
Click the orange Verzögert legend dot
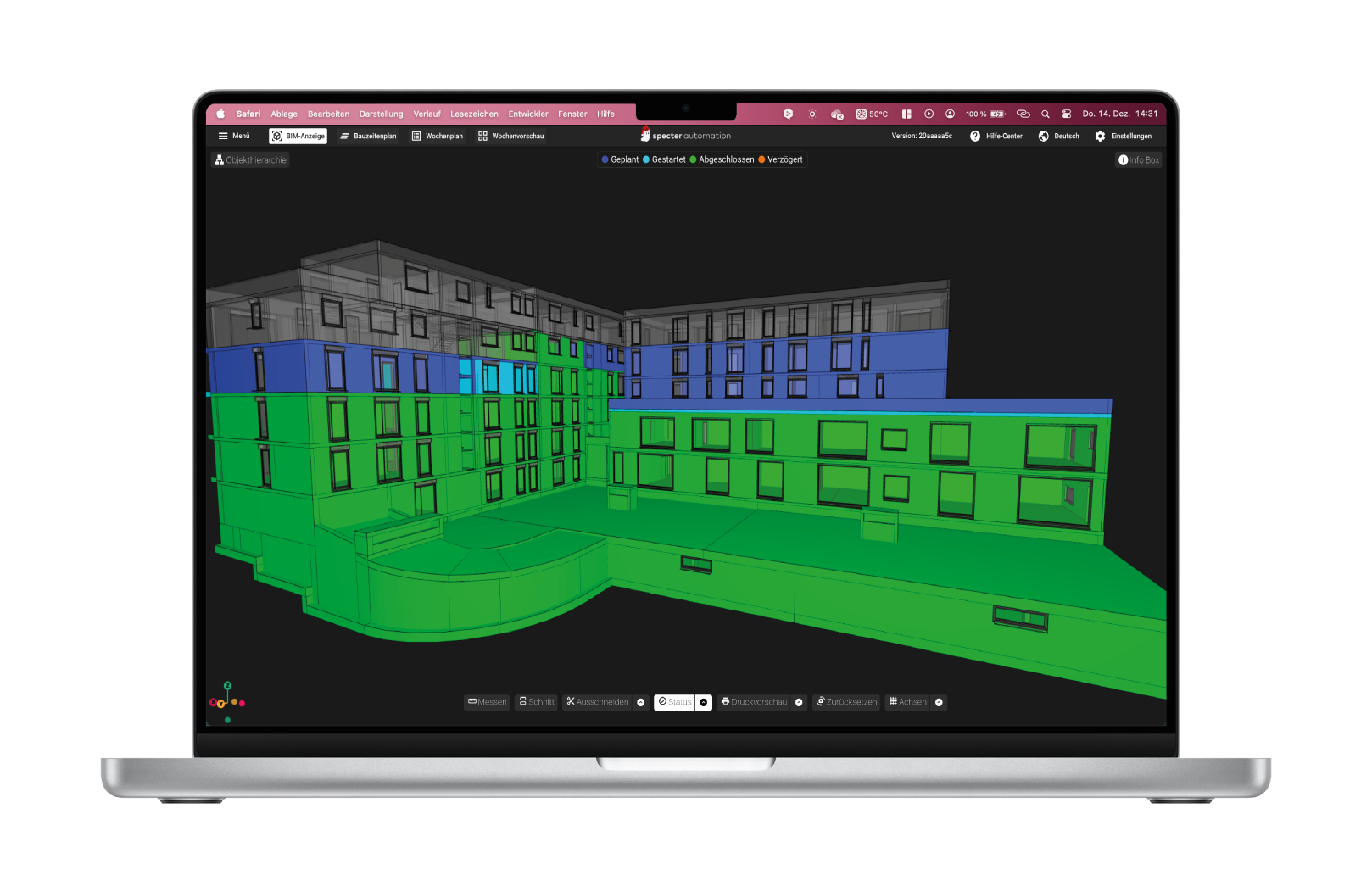761,159
